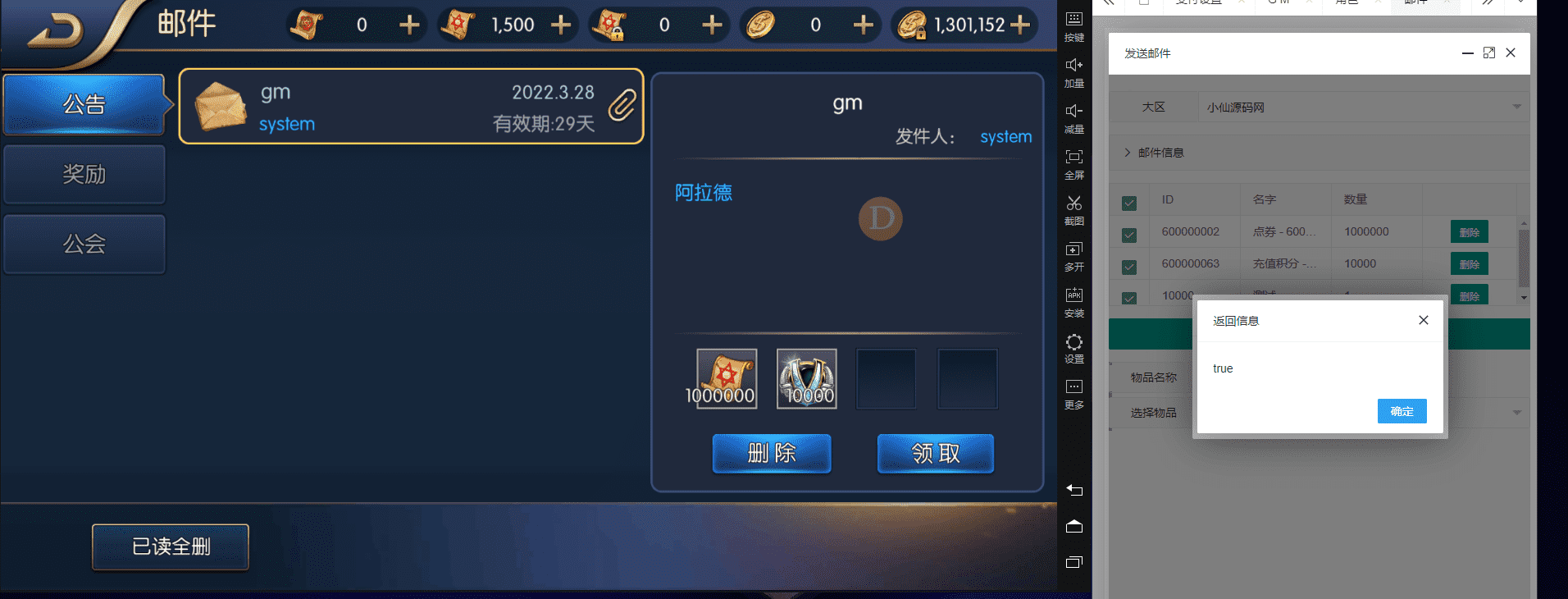1568x599 pixels.
Task: Click the mail attachment paperclip icon
Action: coord(622,105)
